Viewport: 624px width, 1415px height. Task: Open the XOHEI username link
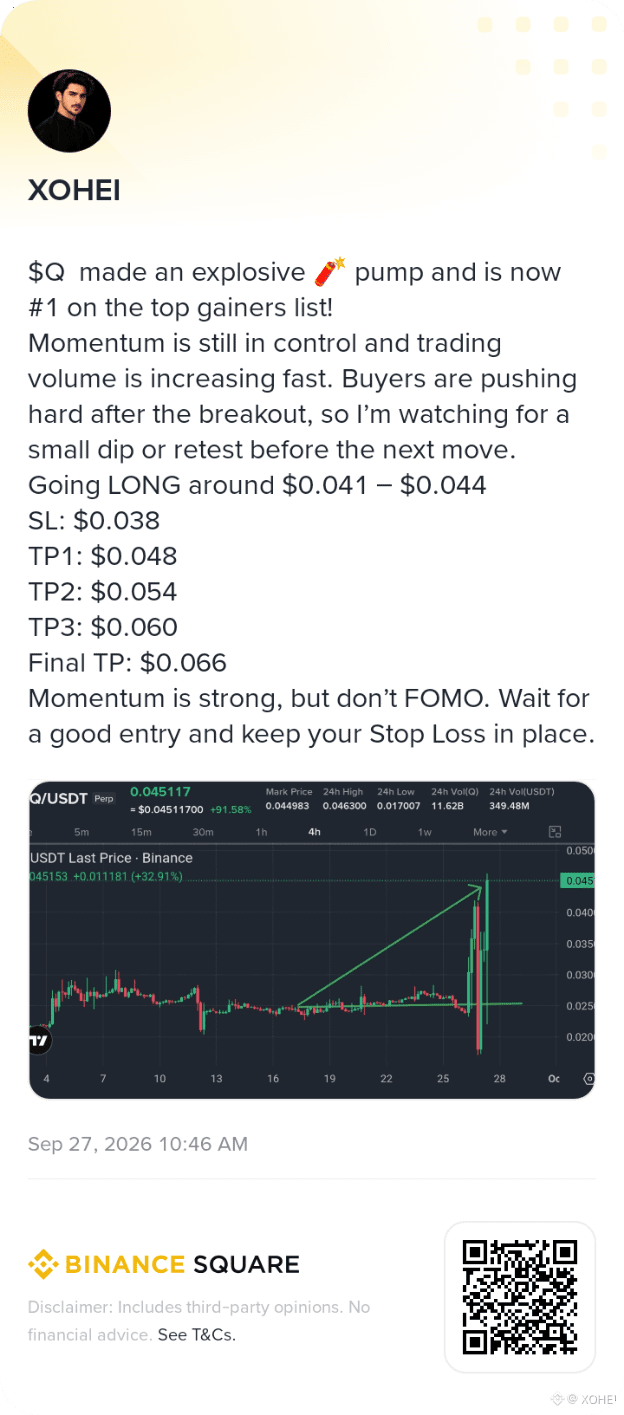[x=74, y=190]
